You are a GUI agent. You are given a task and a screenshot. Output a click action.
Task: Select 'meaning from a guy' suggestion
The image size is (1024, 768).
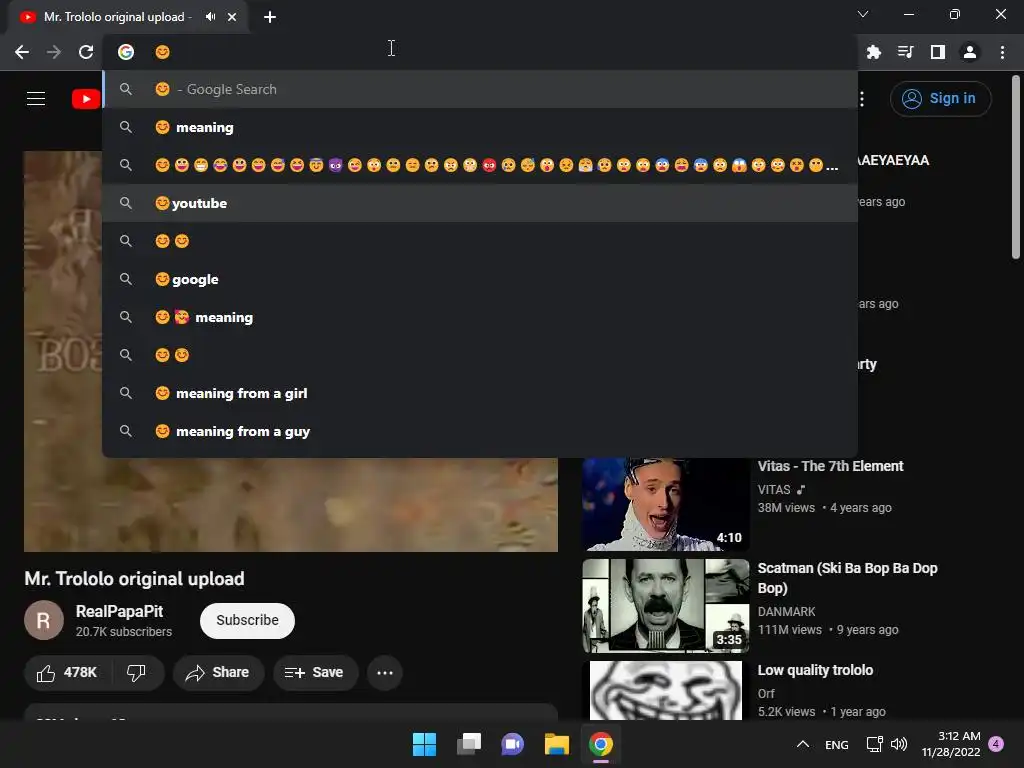tap(480, 431)
